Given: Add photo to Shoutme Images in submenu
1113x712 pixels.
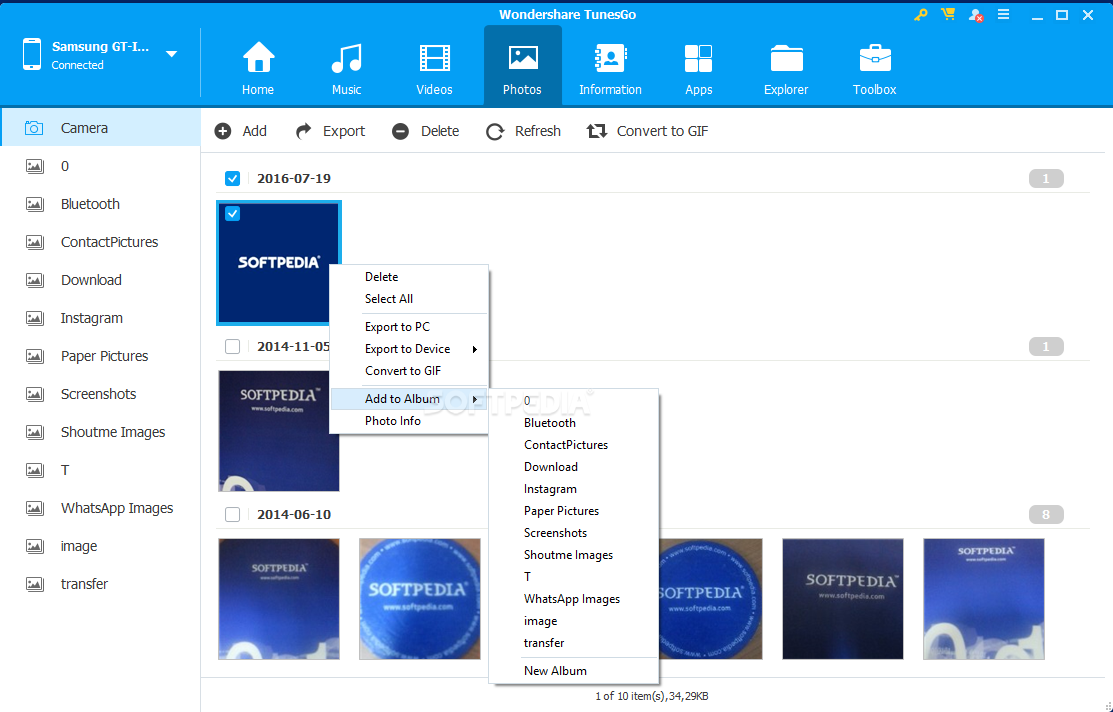Looking at the screenshot, I should pyautogui.click(x=574, y=554).
